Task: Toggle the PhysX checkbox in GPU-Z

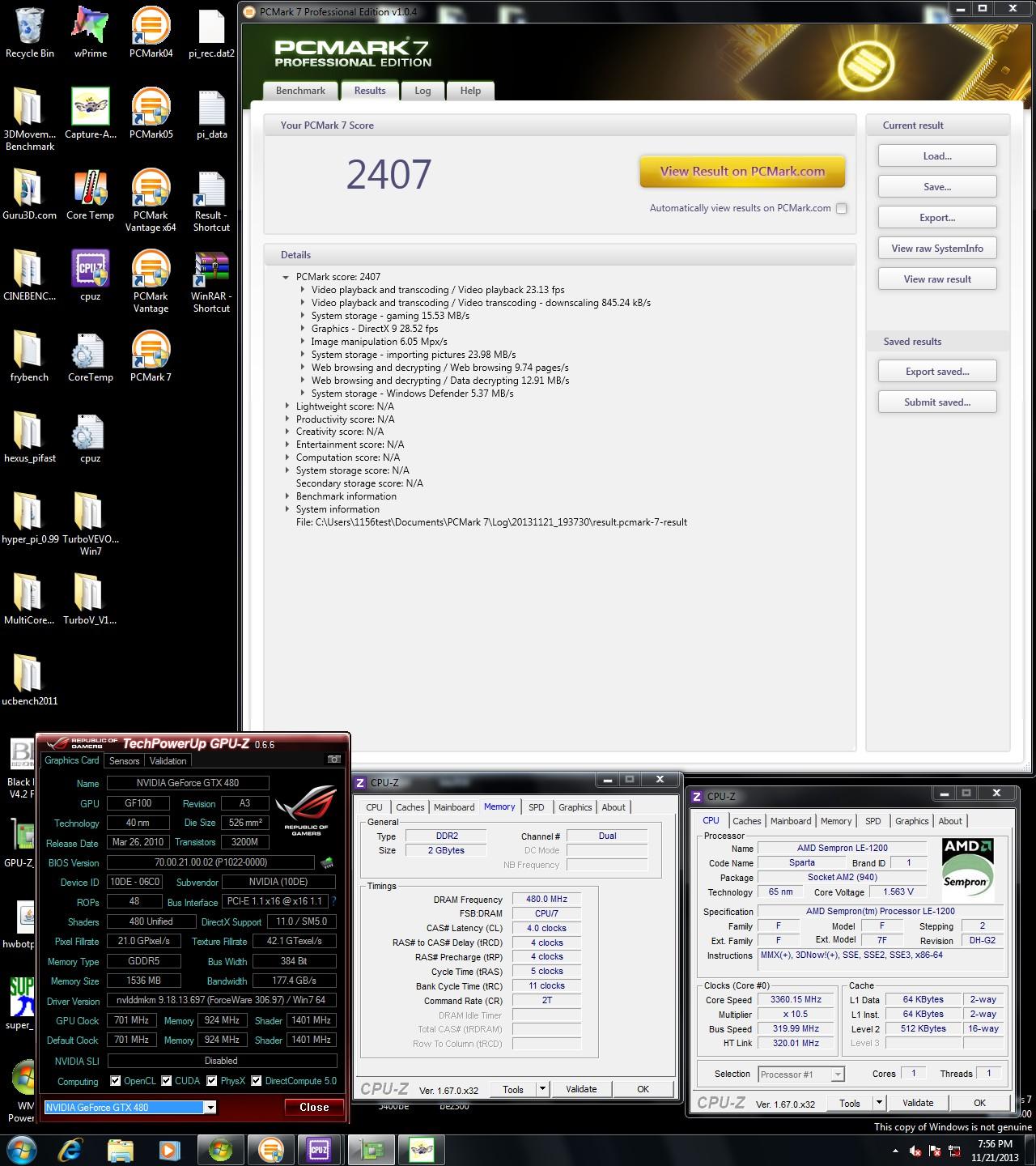Action: pyautogui.click(x=212, y=1081)
